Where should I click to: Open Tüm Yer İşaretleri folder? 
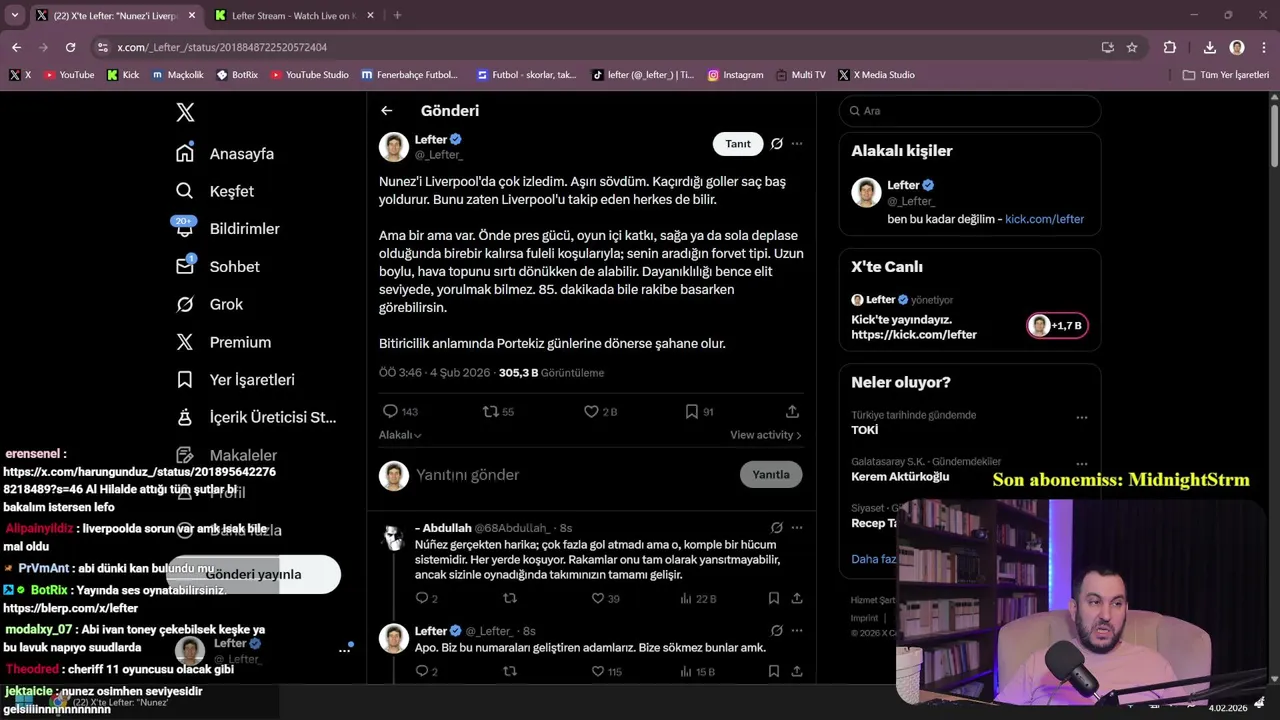point(1226,75)
